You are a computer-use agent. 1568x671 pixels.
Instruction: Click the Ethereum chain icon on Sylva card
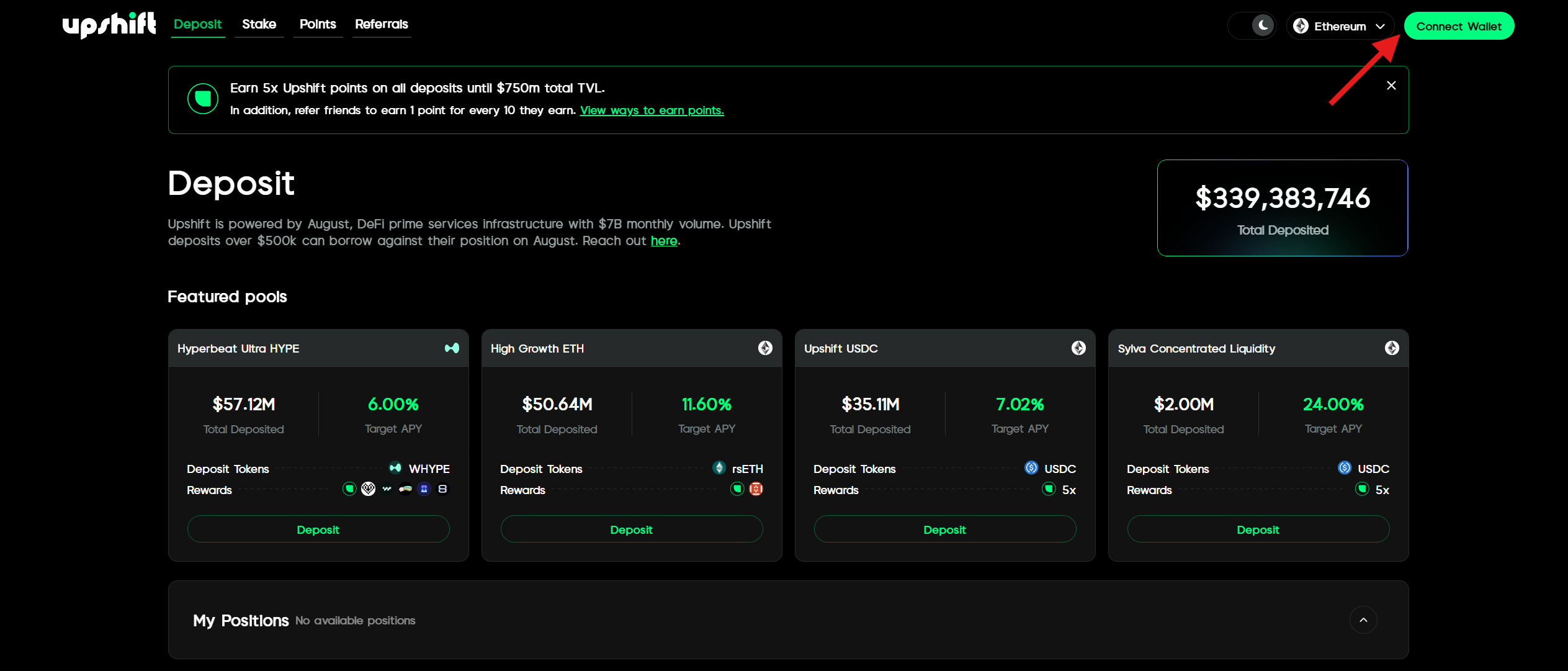1392,348
